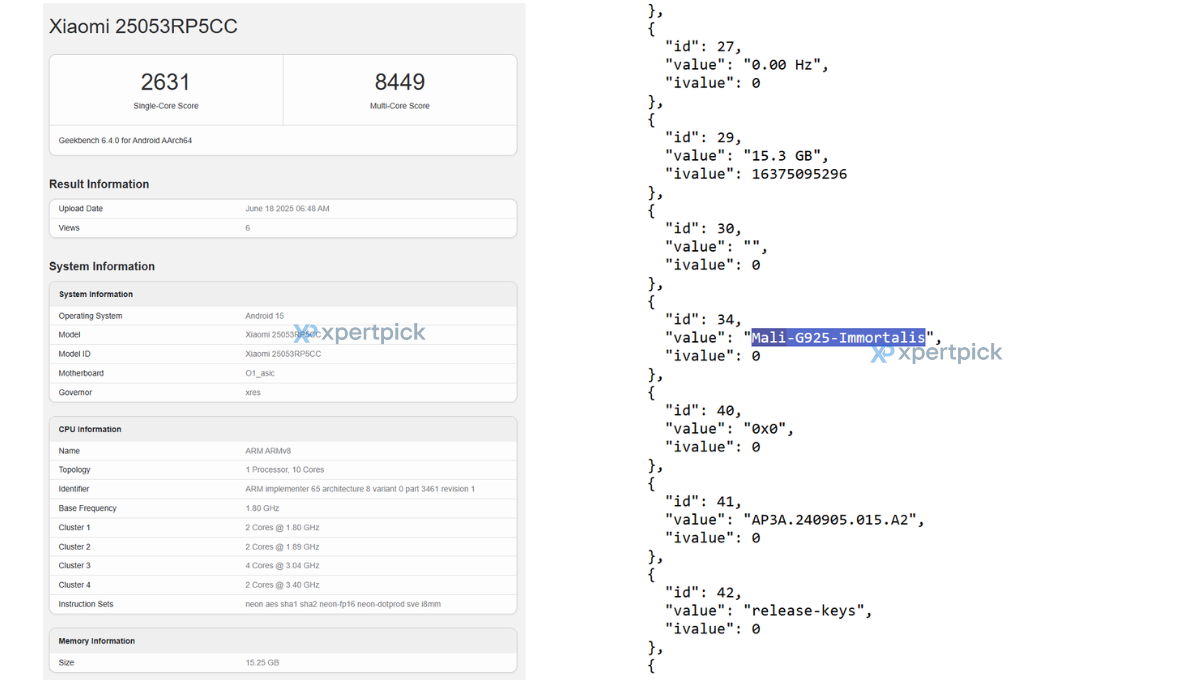Click the CPU Information card header

pyautogui.click(x=283, y=429)
